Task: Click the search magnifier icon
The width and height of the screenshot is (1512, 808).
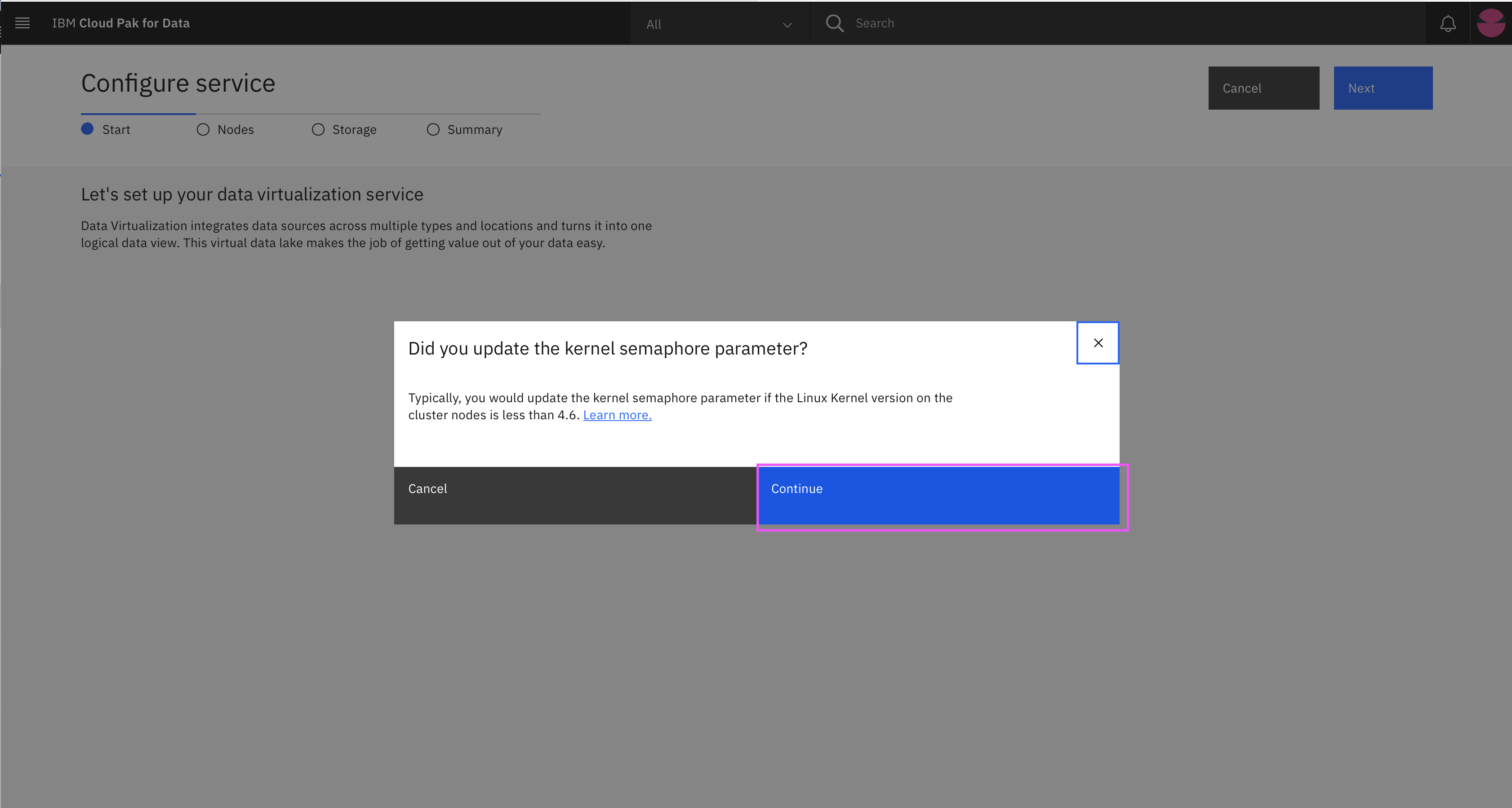Action: click(x=834, y=23)
